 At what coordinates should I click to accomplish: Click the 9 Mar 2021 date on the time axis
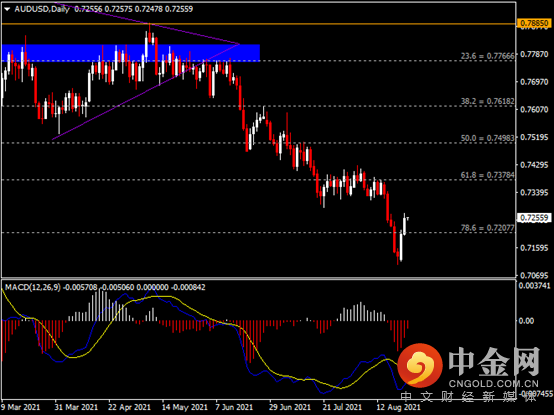pos(20,407)
